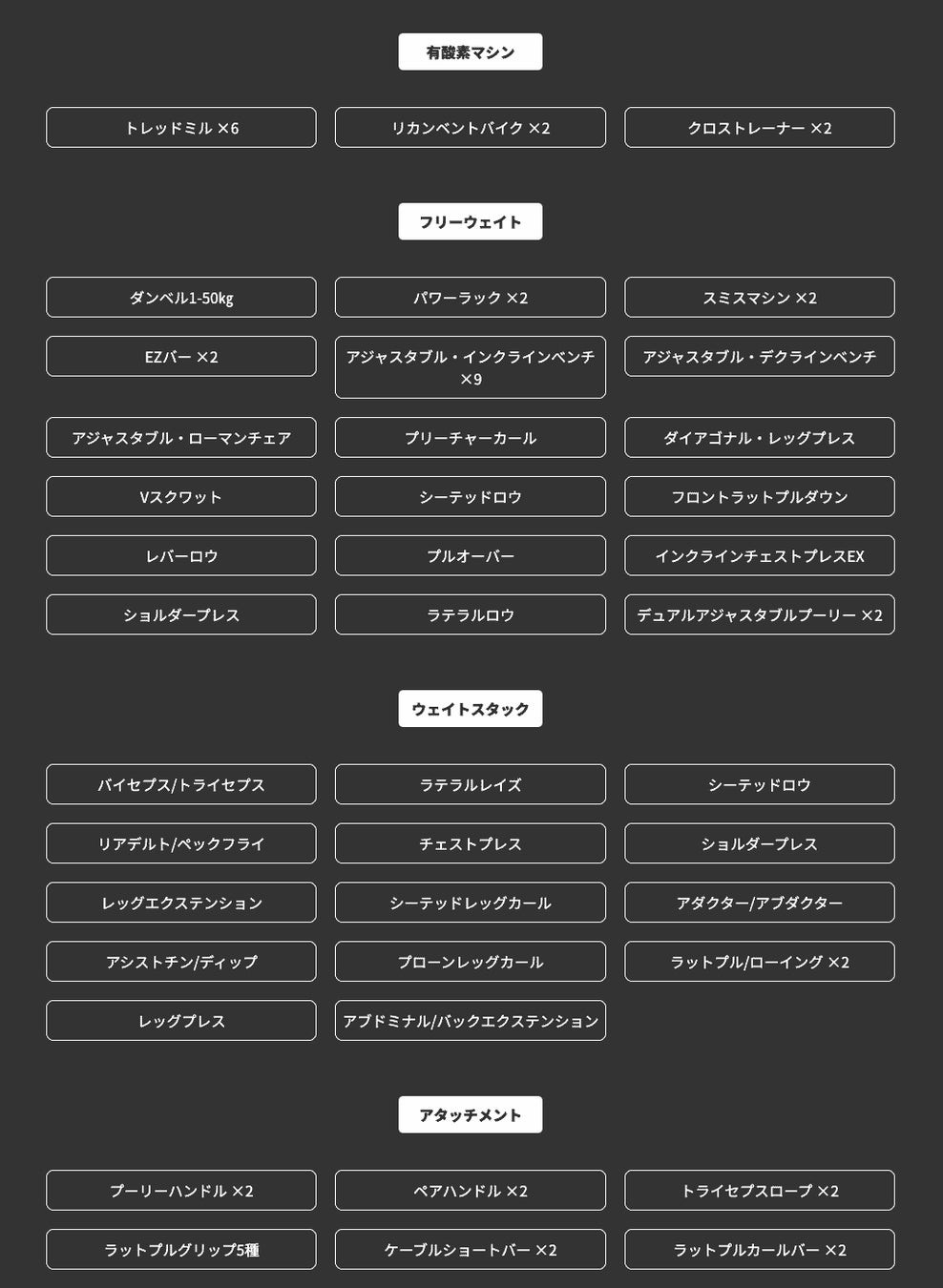The image size is (943, 1288).
Task: Click クロストレーナー ×2 equipment tag
Action: click(x=759, y=128)
